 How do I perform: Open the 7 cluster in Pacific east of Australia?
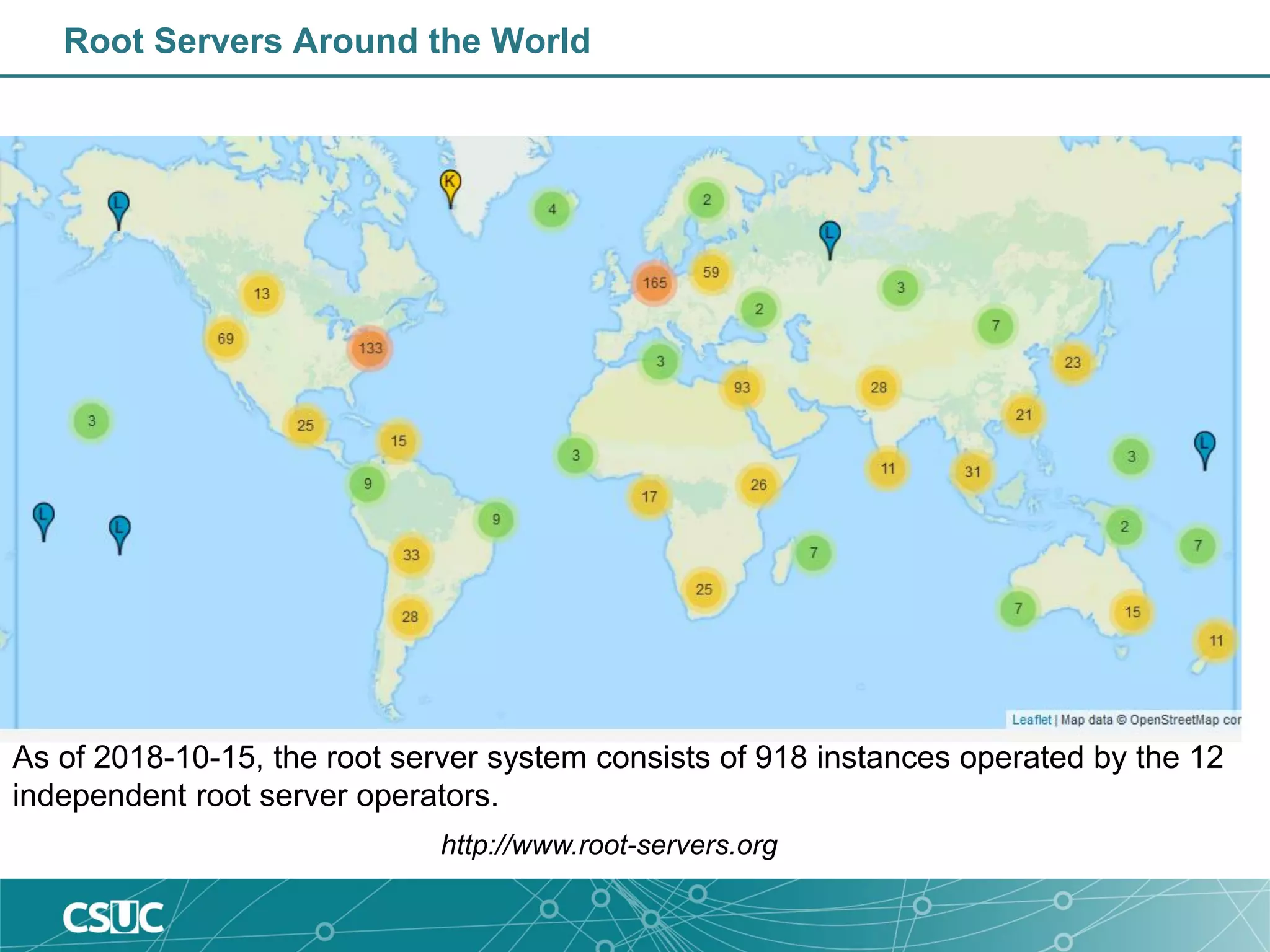(1197, 546)
